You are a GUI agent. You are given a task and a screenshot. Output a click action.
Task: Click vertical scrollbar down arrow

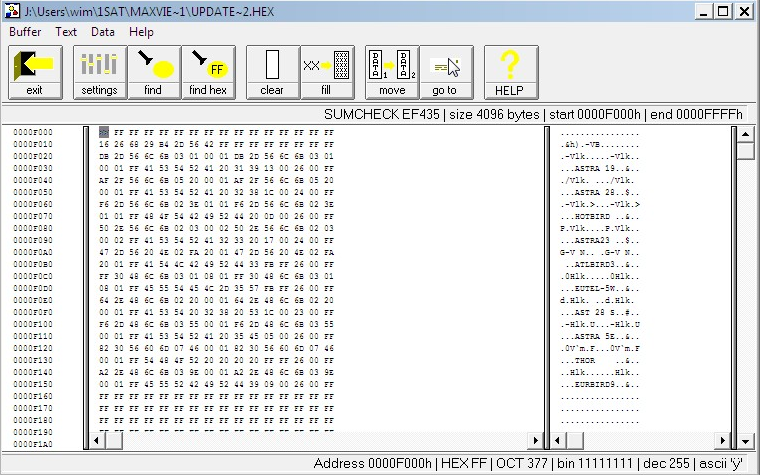pos(745,442)
